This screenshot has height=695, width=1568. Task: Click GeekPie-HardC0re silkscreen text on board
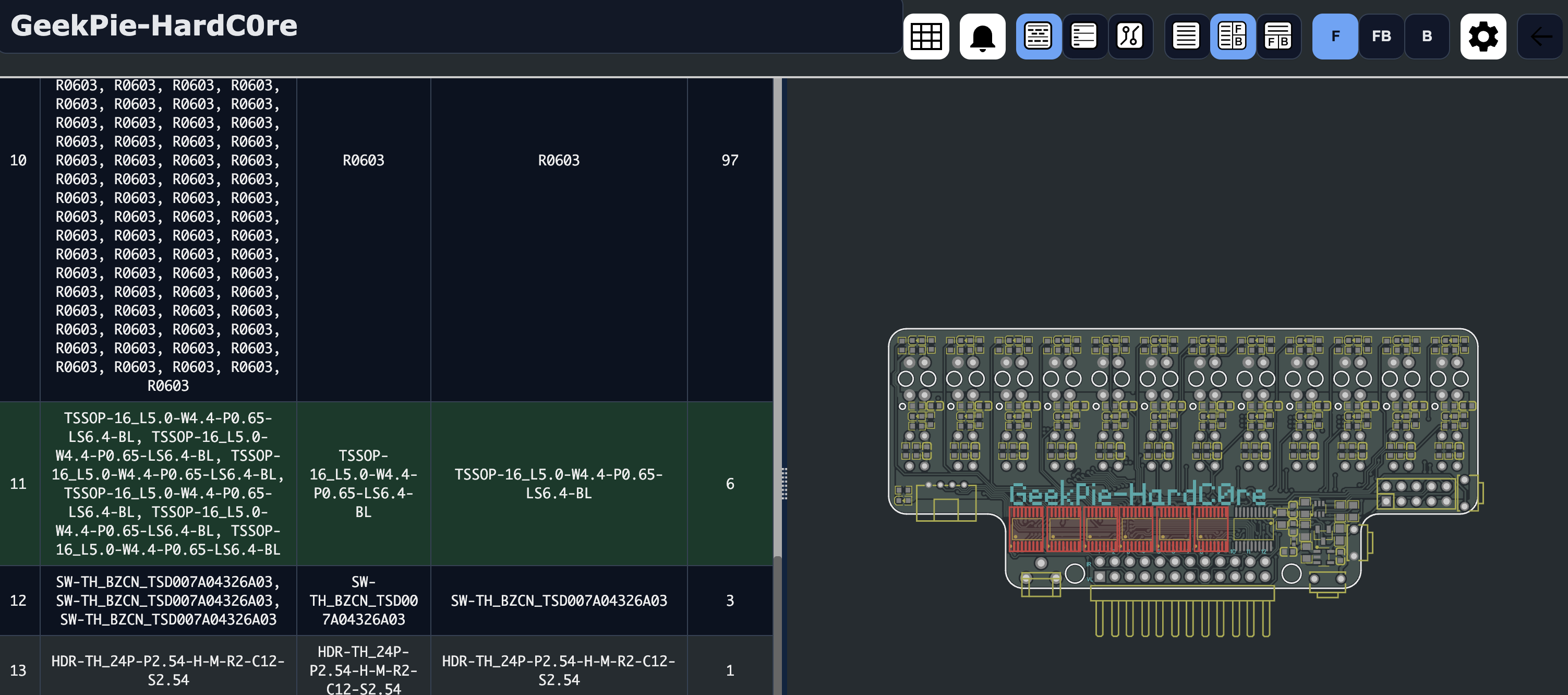[x=1137, y=494]
